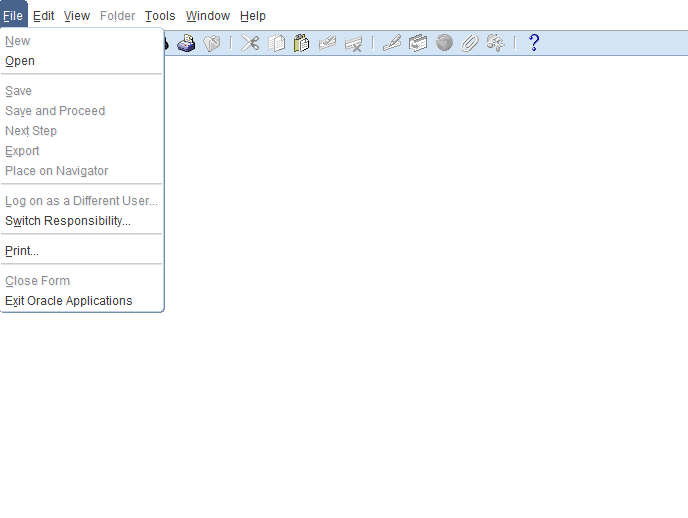Click the Cut scissors icon

pyautogui.click(x=250, y=43)
